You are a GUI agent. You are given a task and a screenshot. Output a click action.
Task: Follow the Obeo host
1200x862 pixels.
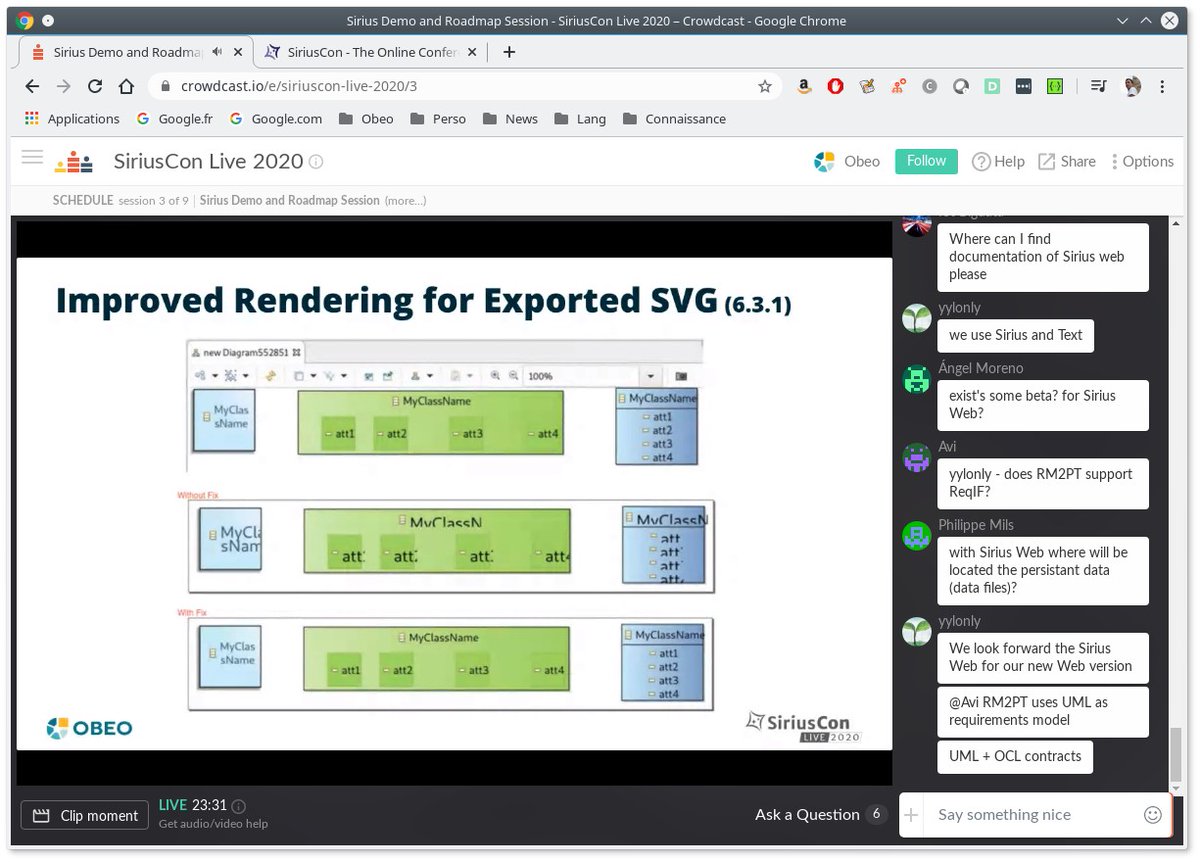926,161
